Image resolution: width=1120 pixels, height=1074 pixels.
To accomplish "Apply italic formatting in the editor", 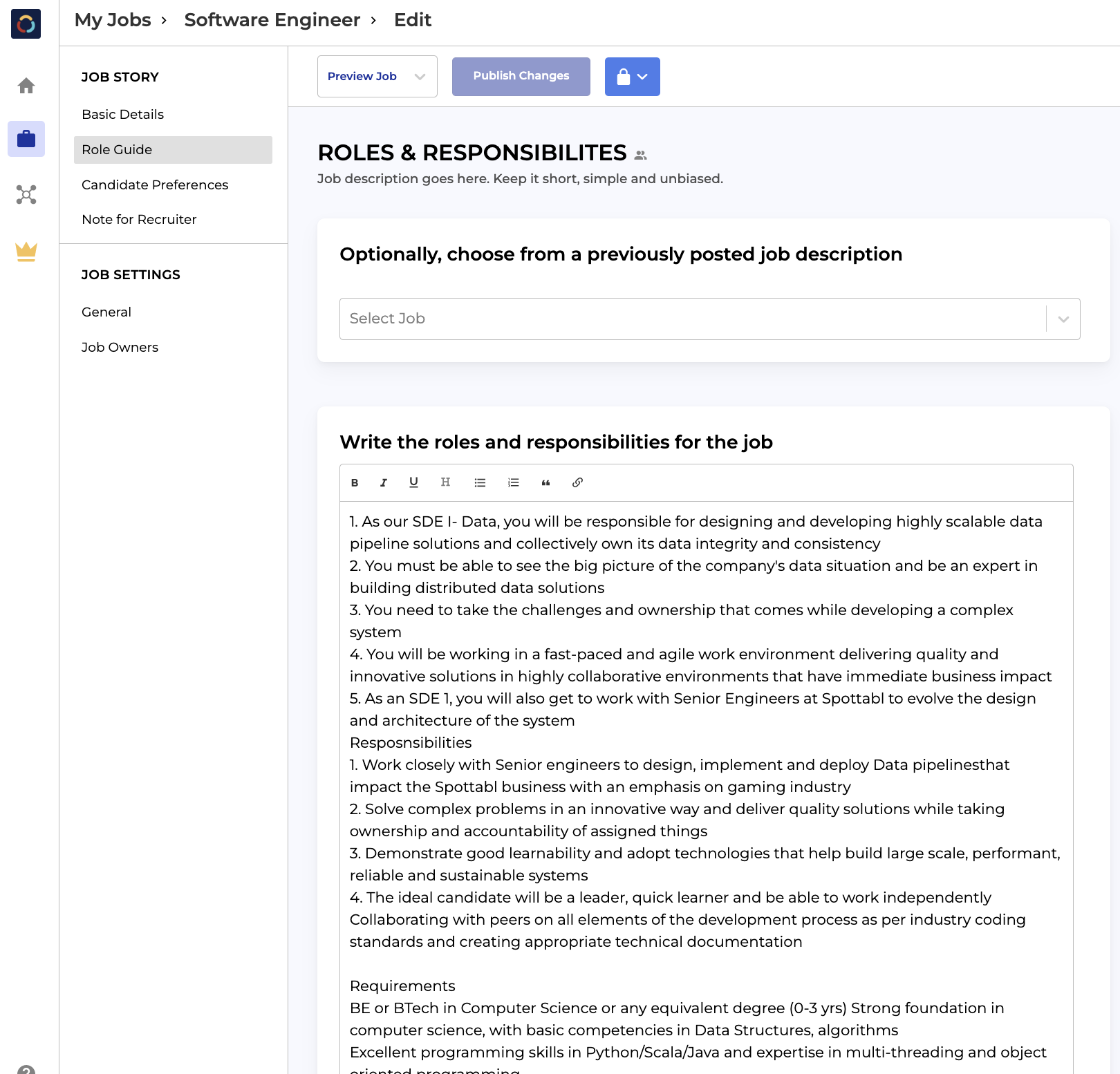I will [x=384, y=482].
